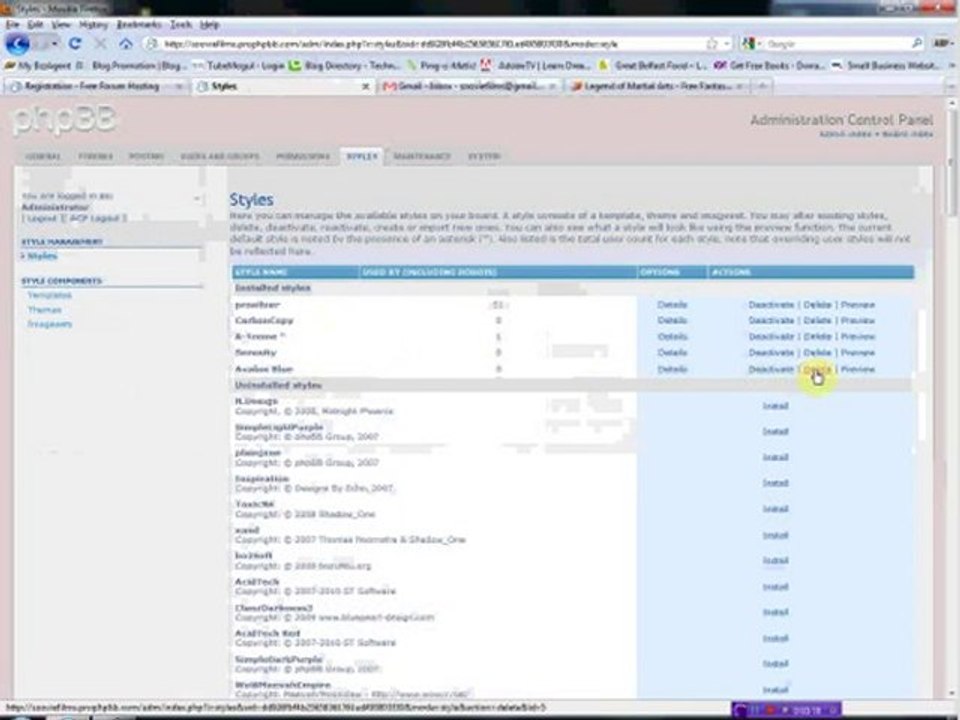Select the Styles ACP tab
Image resolution: width=960 pixels, height=720 pixels.
(362, 157)
